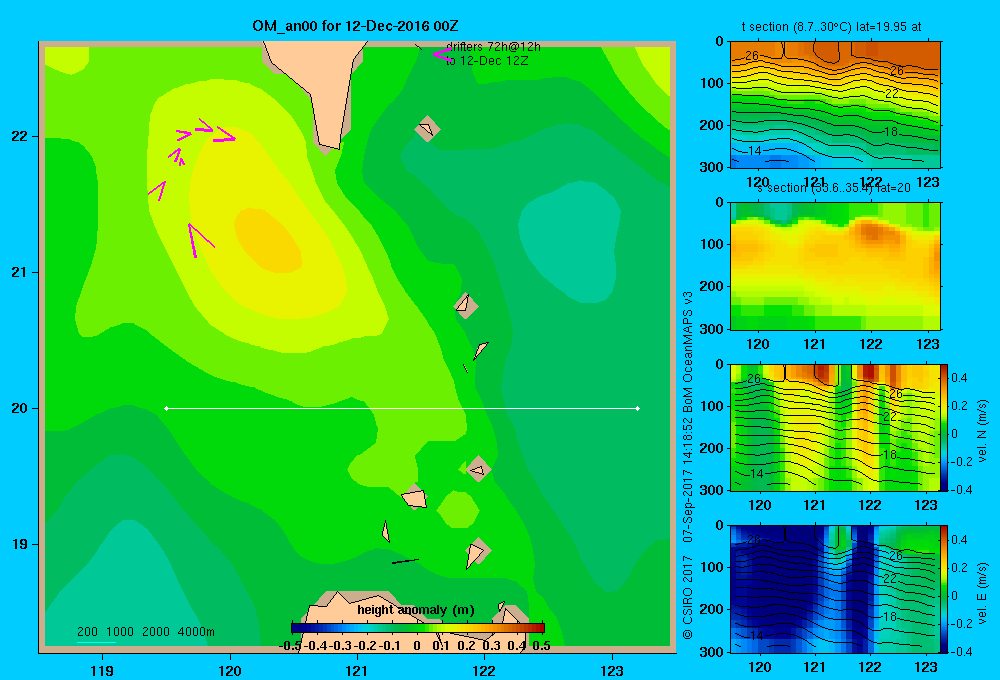This screenshot has height=680, width=1000.
Task: Open the salinity section plot panel
Action: [x=835, y=266]
